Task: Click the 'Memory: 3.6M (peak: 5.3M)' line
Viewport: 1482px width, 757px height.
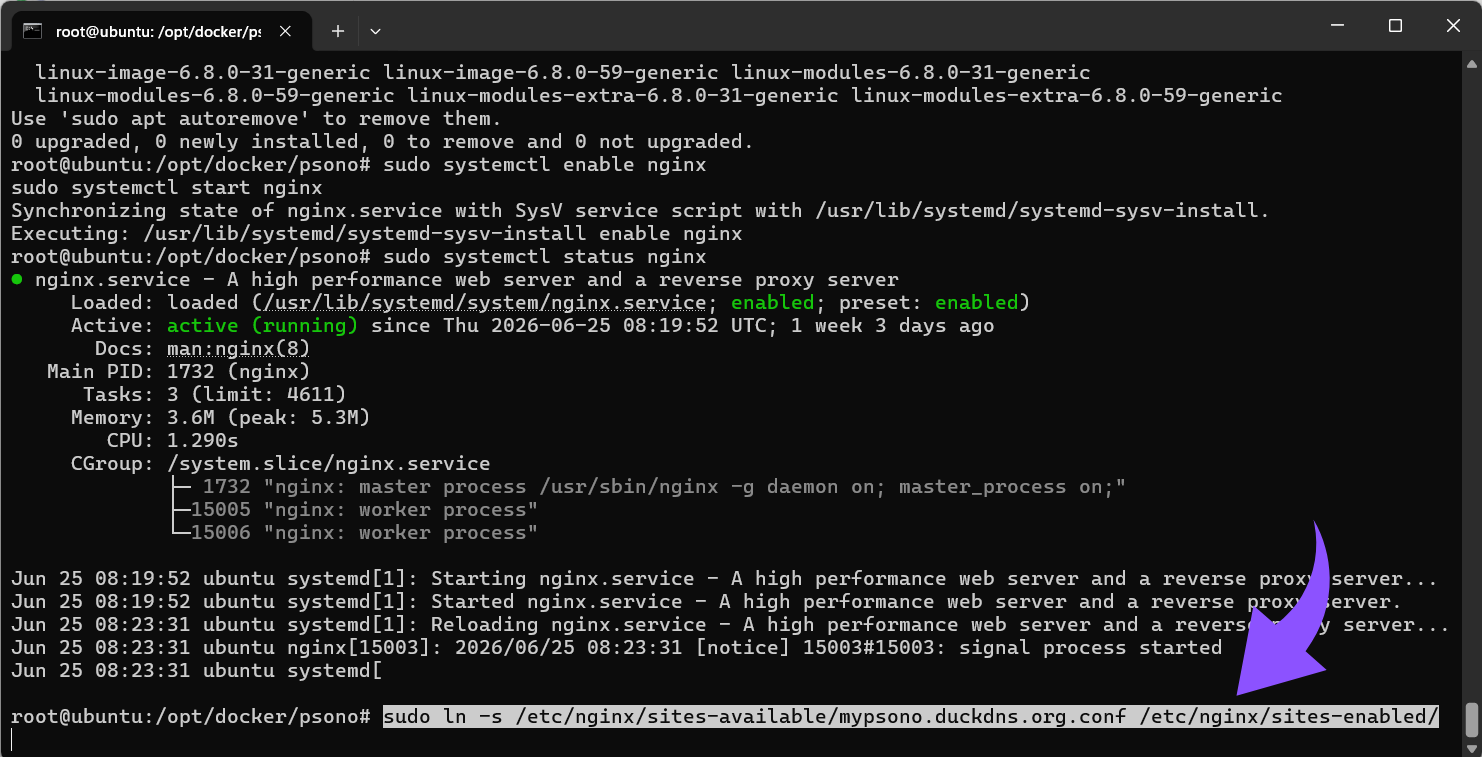Action: click(221, 417)
